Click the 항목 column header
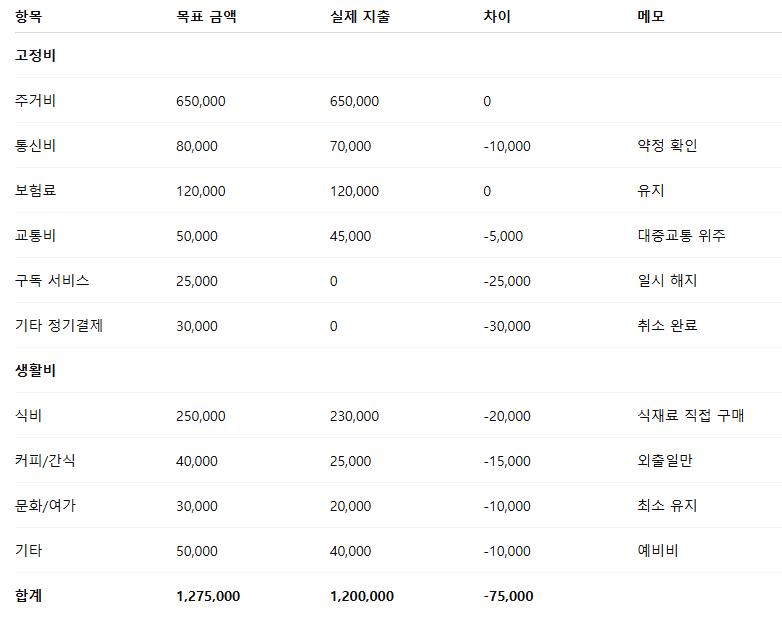782x620 pixels. pos(29,17)
